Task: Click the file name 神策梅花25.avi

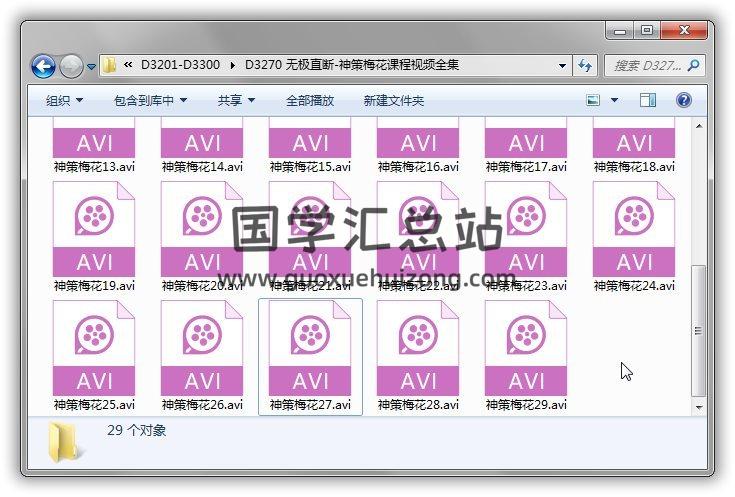Action: click(x=94, y=405)
